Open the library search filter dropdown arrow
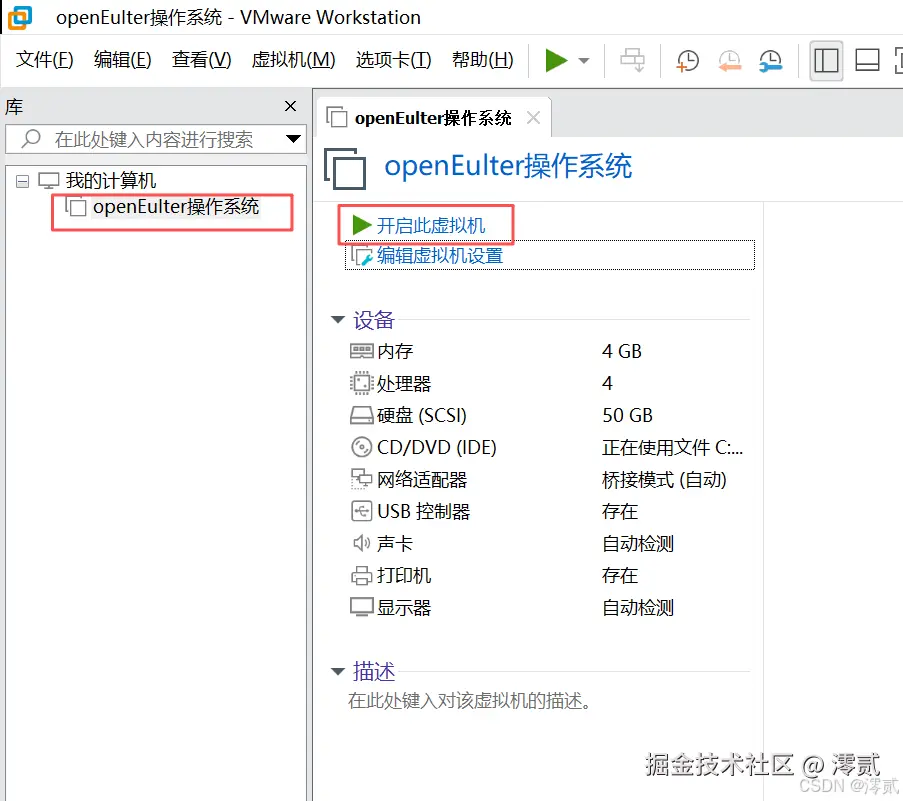This screenshot has height=801, width=903. pos(293,139)
